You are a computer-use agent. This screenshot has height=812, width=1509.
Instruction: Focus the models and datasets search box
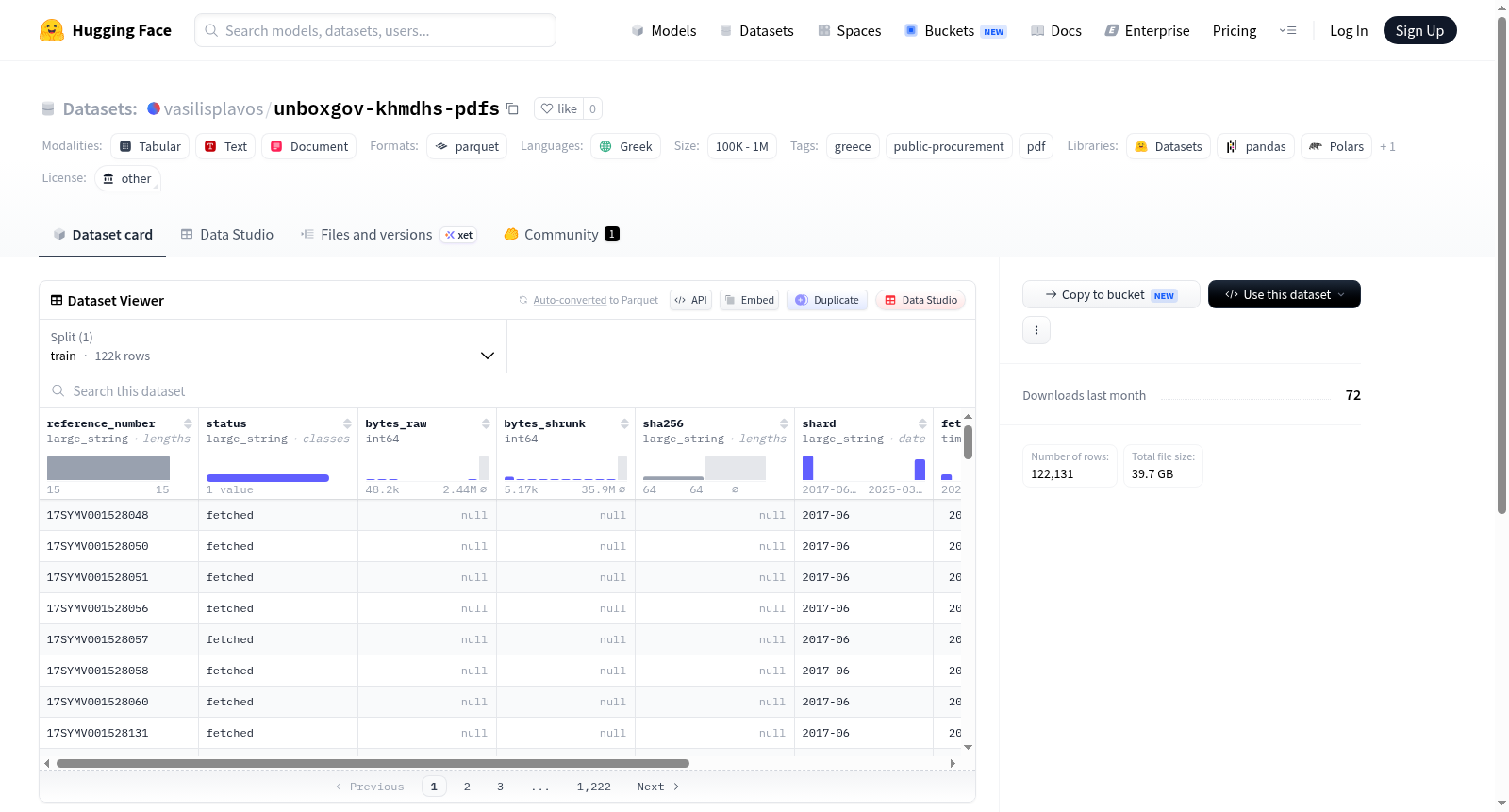[375, 30]
